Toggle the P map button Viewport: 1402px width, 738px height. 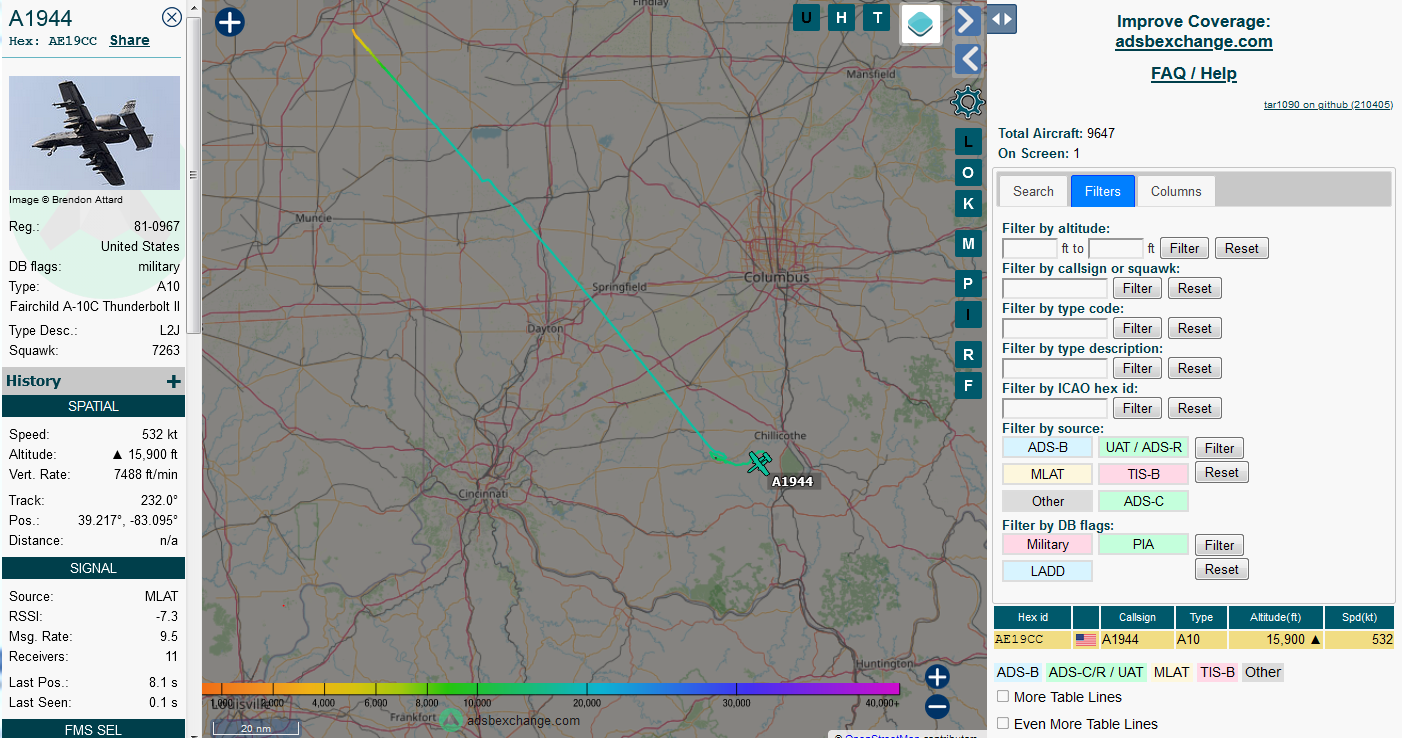pos(968,284)
